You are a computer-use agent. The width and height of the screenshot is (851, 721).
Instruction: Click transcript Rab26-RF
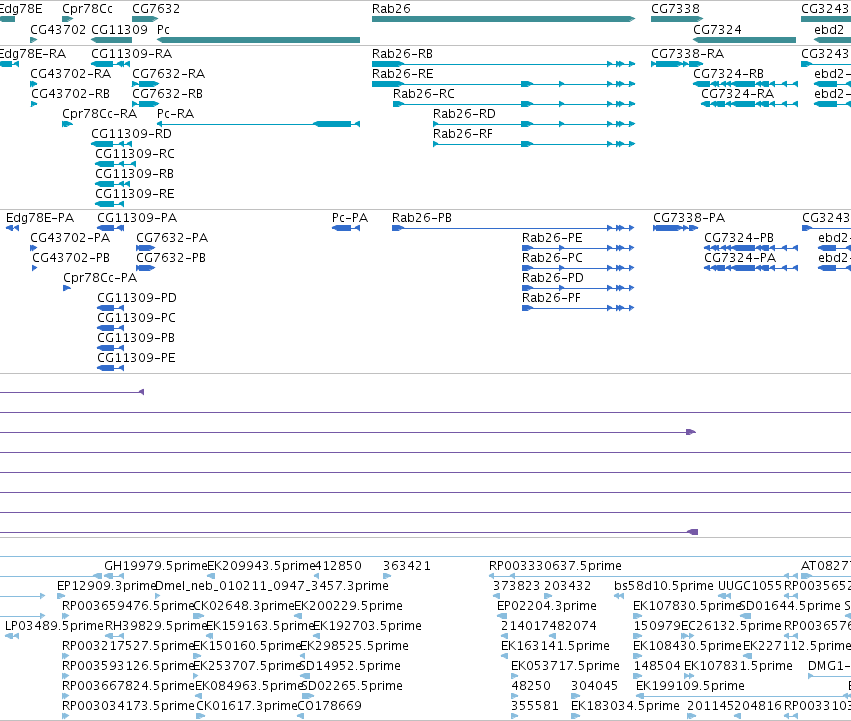(462, 134)
